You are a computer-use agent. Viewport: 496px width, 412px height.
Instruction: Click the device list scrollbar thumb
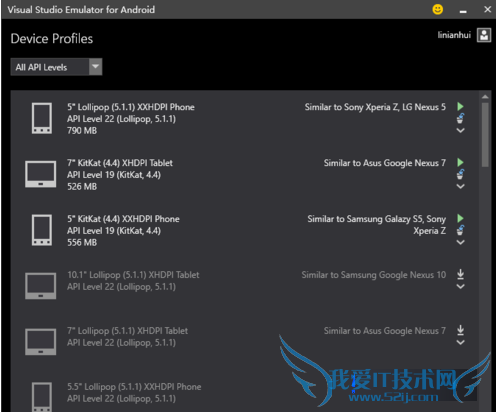[485, 135]
